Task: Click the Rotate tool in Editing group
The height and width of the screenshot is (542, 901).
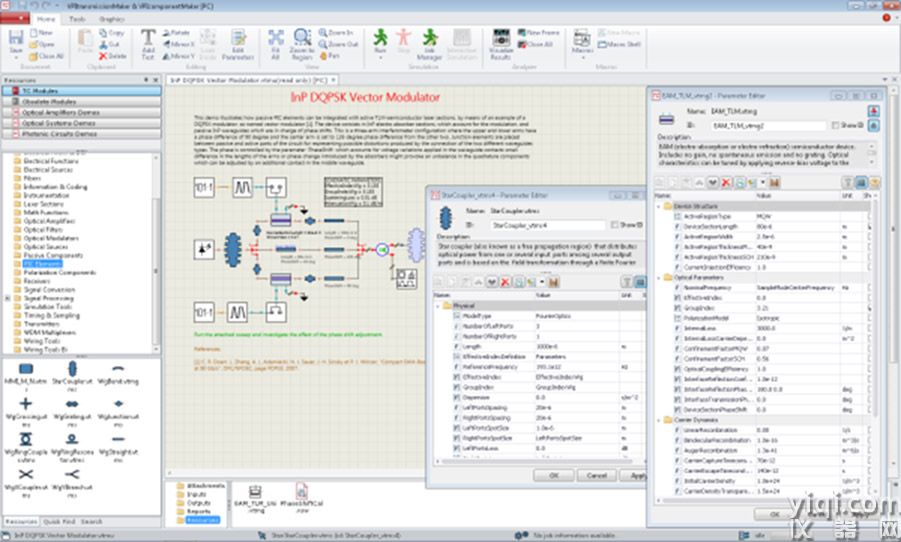Action: tap(176, 33)
